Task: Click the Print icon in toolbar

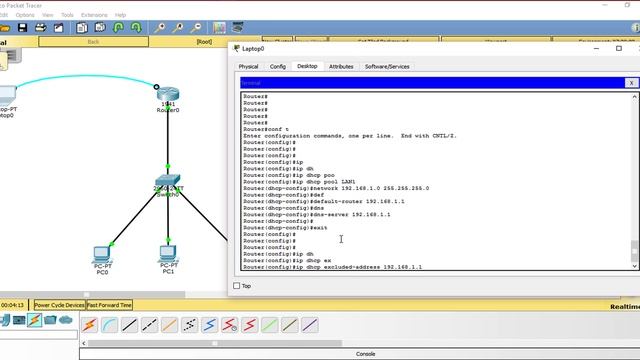Action: 40,28
